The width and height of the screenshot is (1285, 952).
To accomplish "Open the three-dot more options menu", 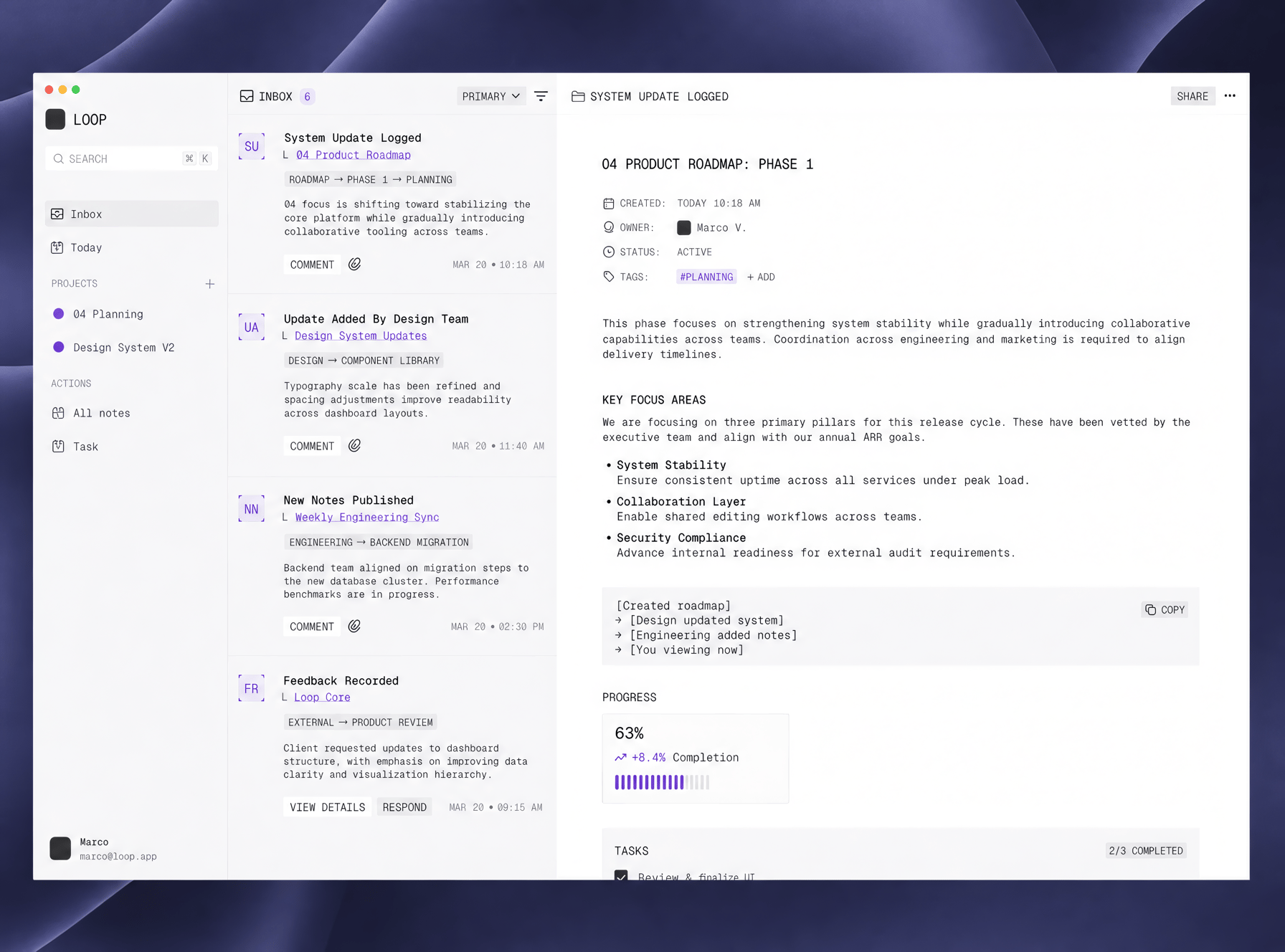I will (x=1230, y=95).
